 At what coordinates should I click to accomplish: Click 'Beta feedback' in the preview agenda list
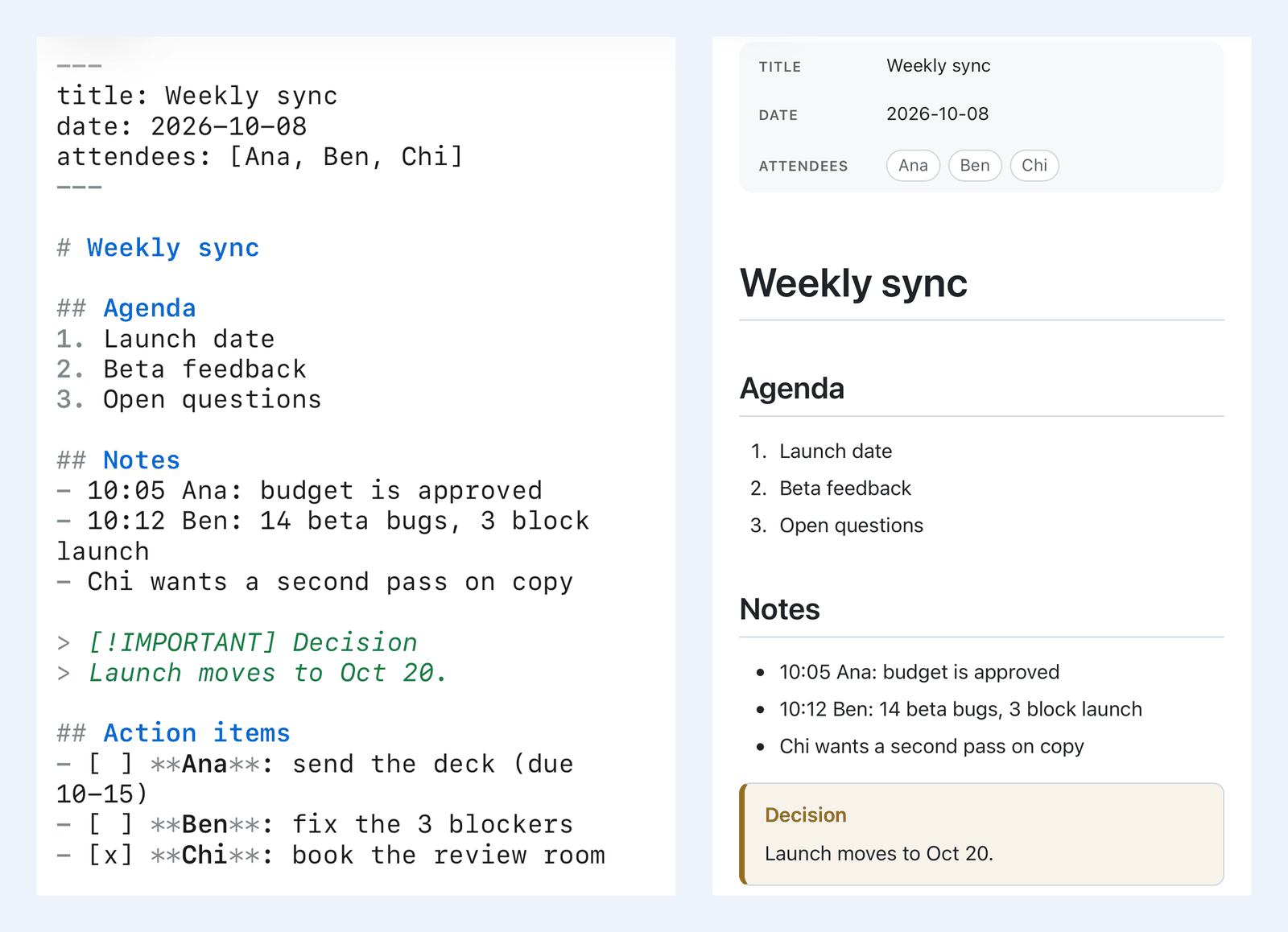click(x=845, y=489)
